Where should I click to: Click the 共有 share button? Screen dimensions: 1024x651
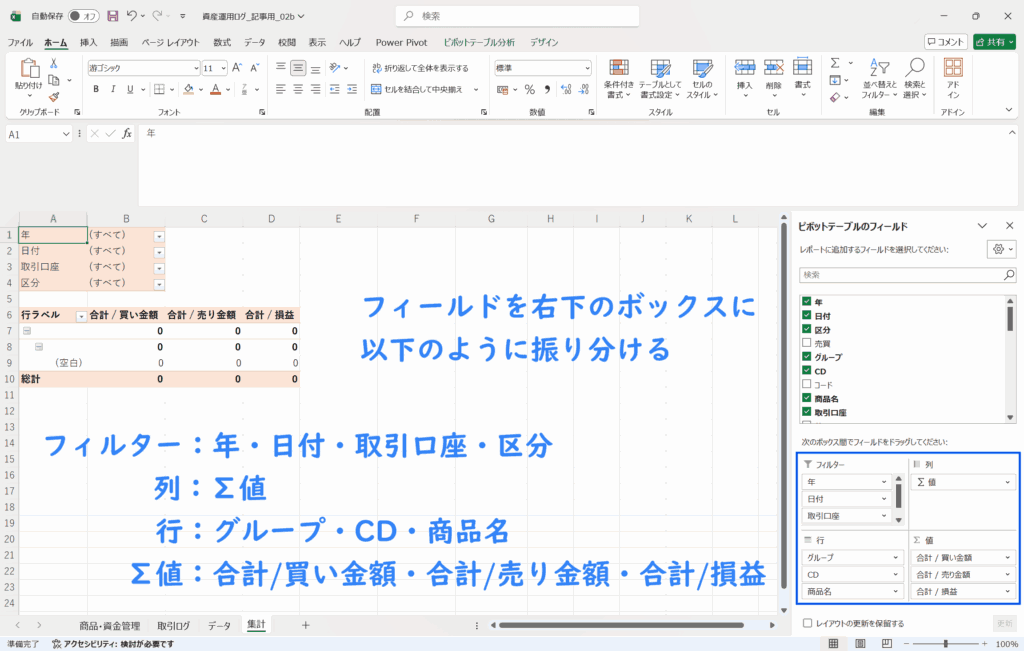click(x=993, y=42)
